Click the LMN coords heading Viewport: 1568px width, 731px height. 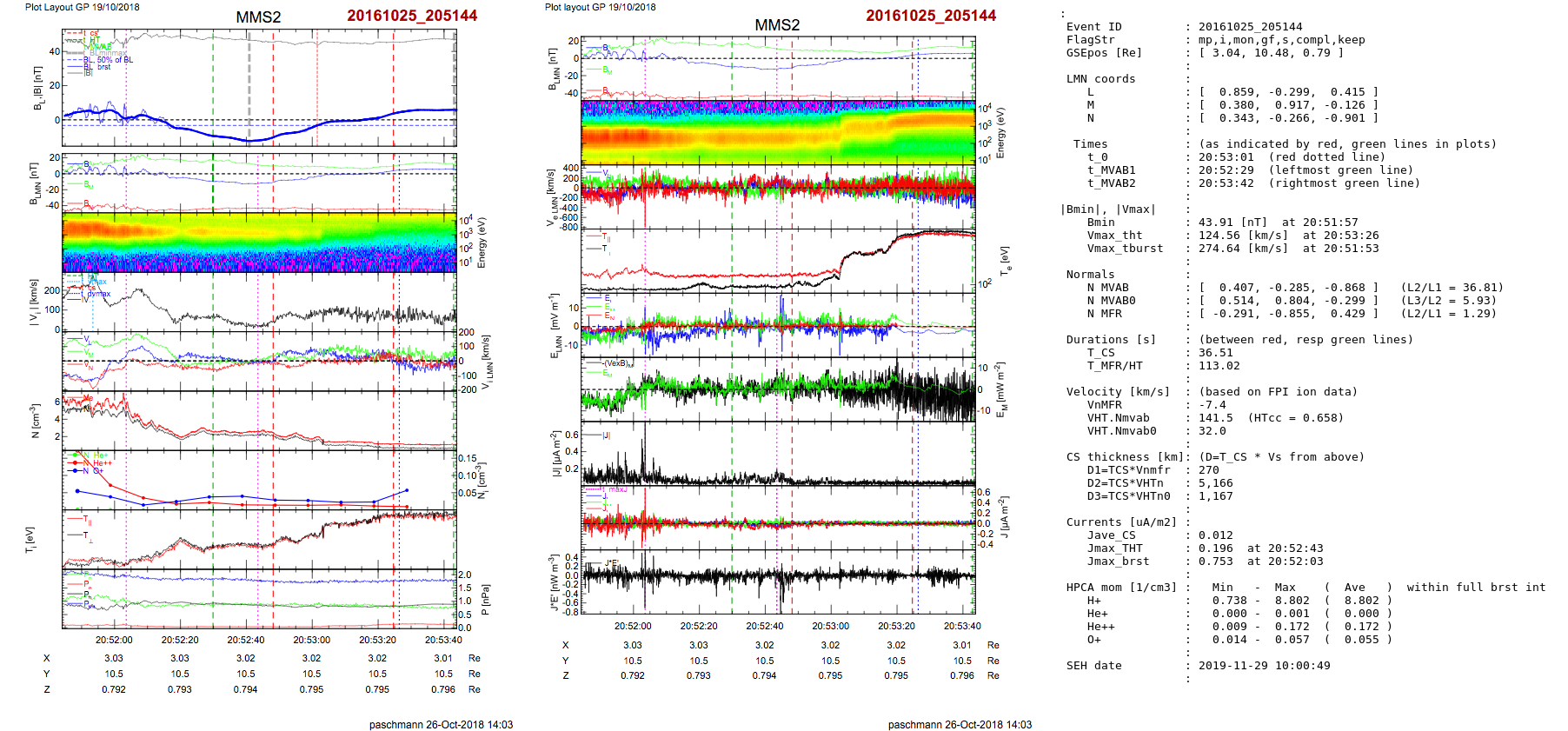(x=1100, y=79)
